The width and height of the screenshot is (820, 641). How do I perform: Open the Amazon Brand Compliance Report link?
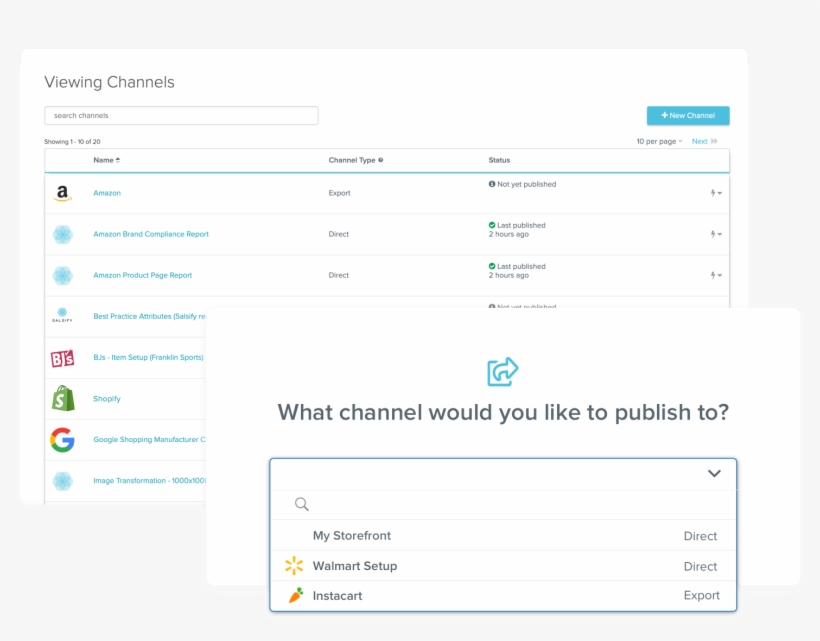[x=151, y=234]
